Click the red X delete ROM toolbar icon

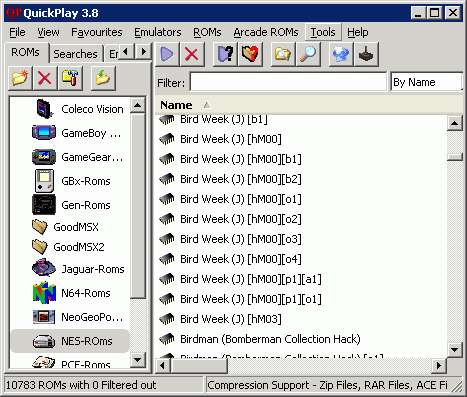pos(192,54)
